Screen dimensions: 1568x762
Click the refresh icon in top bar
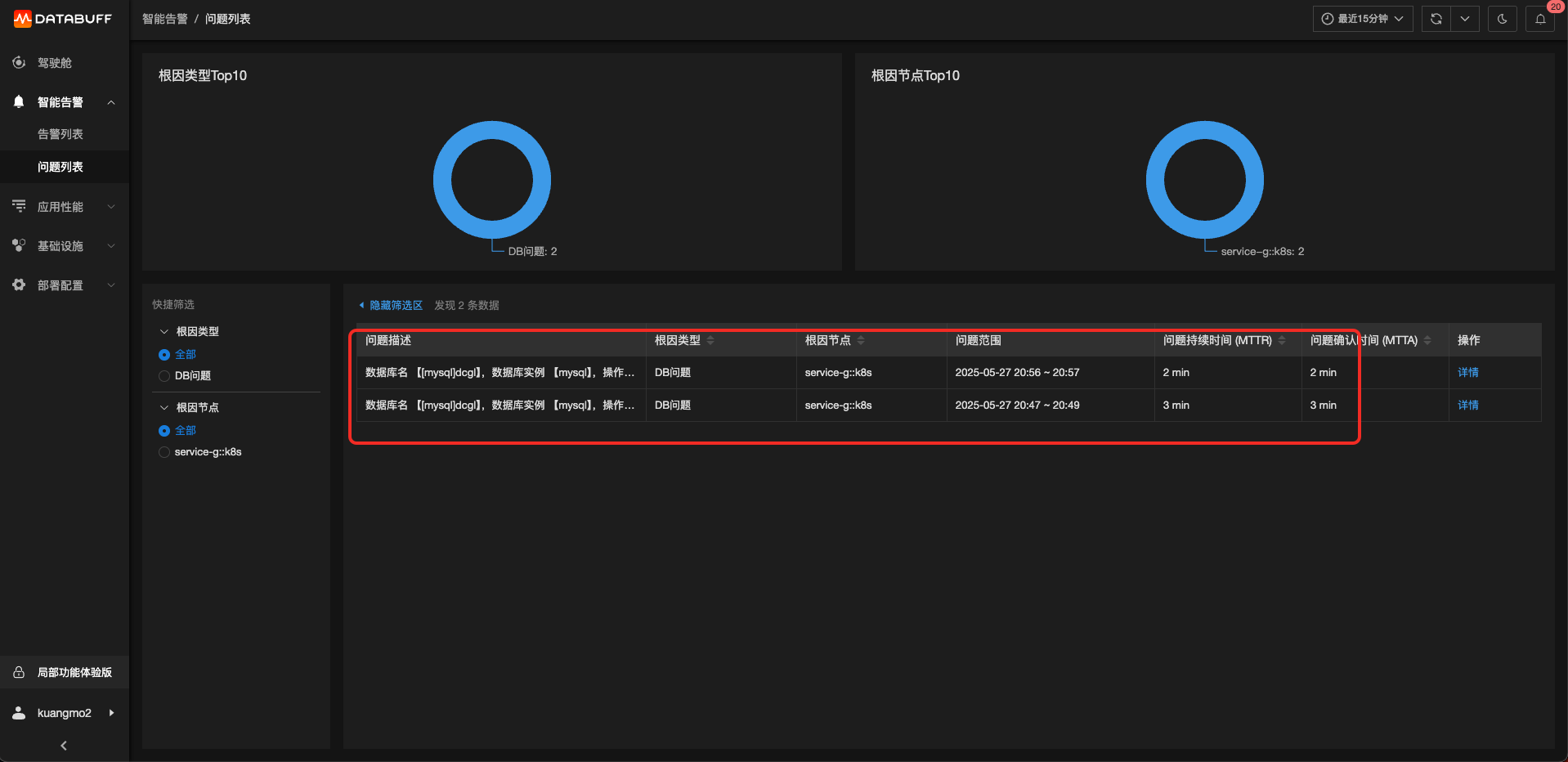pos(1436,19)
